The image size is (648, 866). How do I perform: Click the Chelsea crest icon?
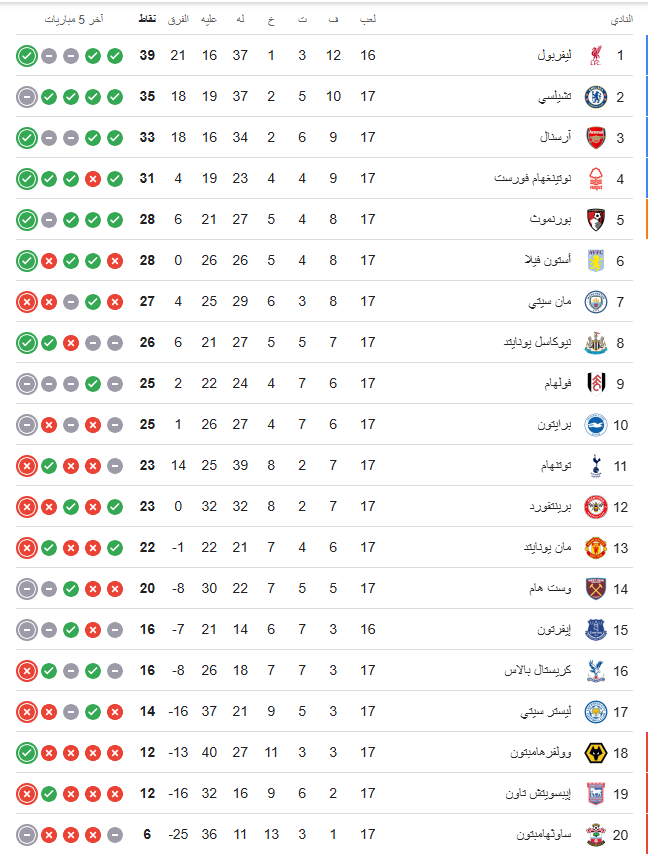pos(595,97)
